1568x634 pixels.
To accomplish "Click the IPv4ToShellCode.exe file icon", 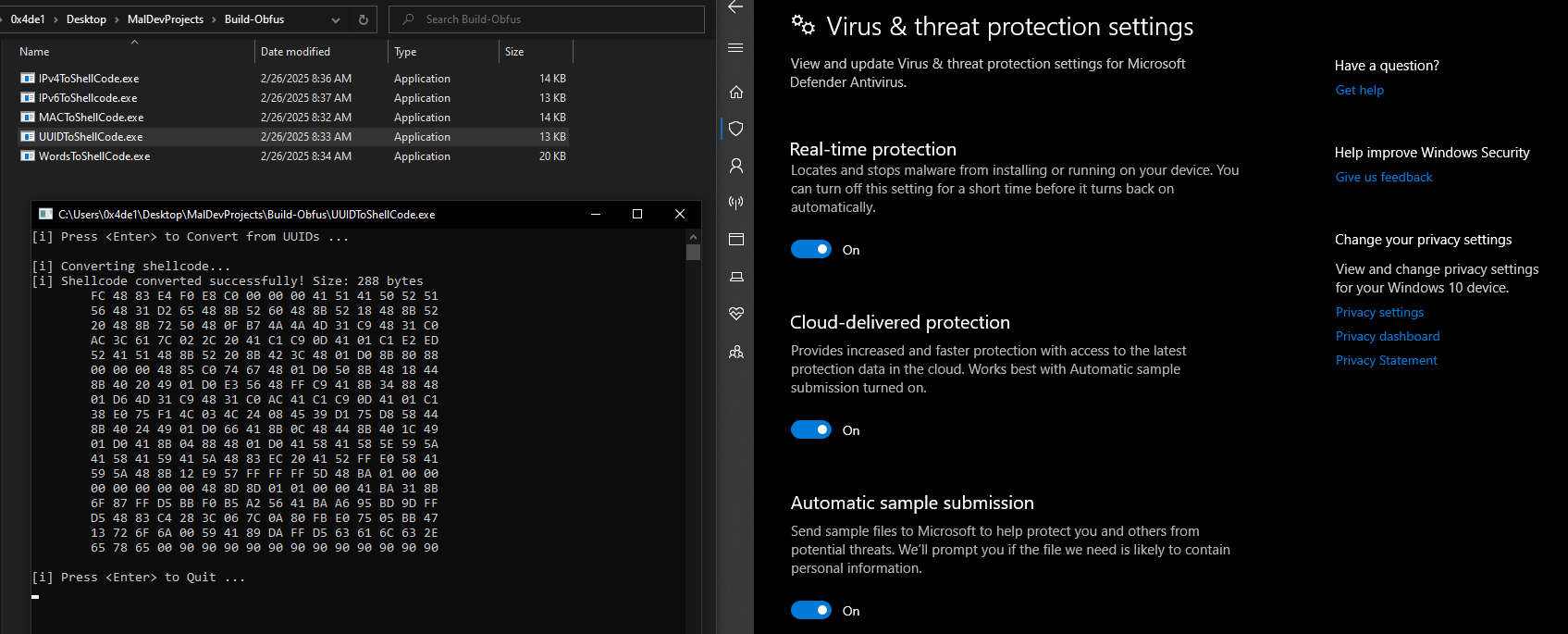I will tap(28, 79).
